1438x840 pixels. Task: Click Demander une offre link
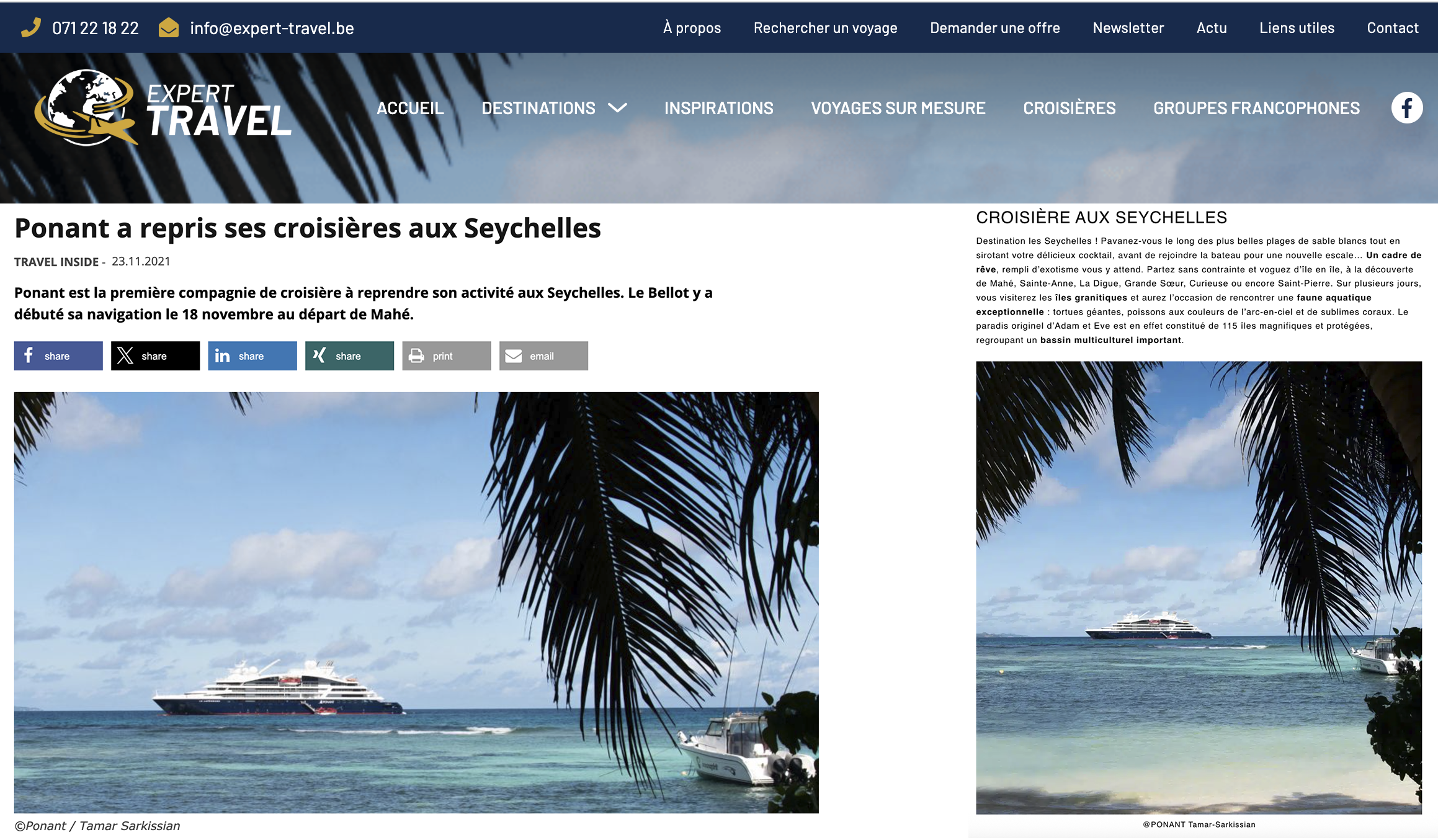pos(994,28)
